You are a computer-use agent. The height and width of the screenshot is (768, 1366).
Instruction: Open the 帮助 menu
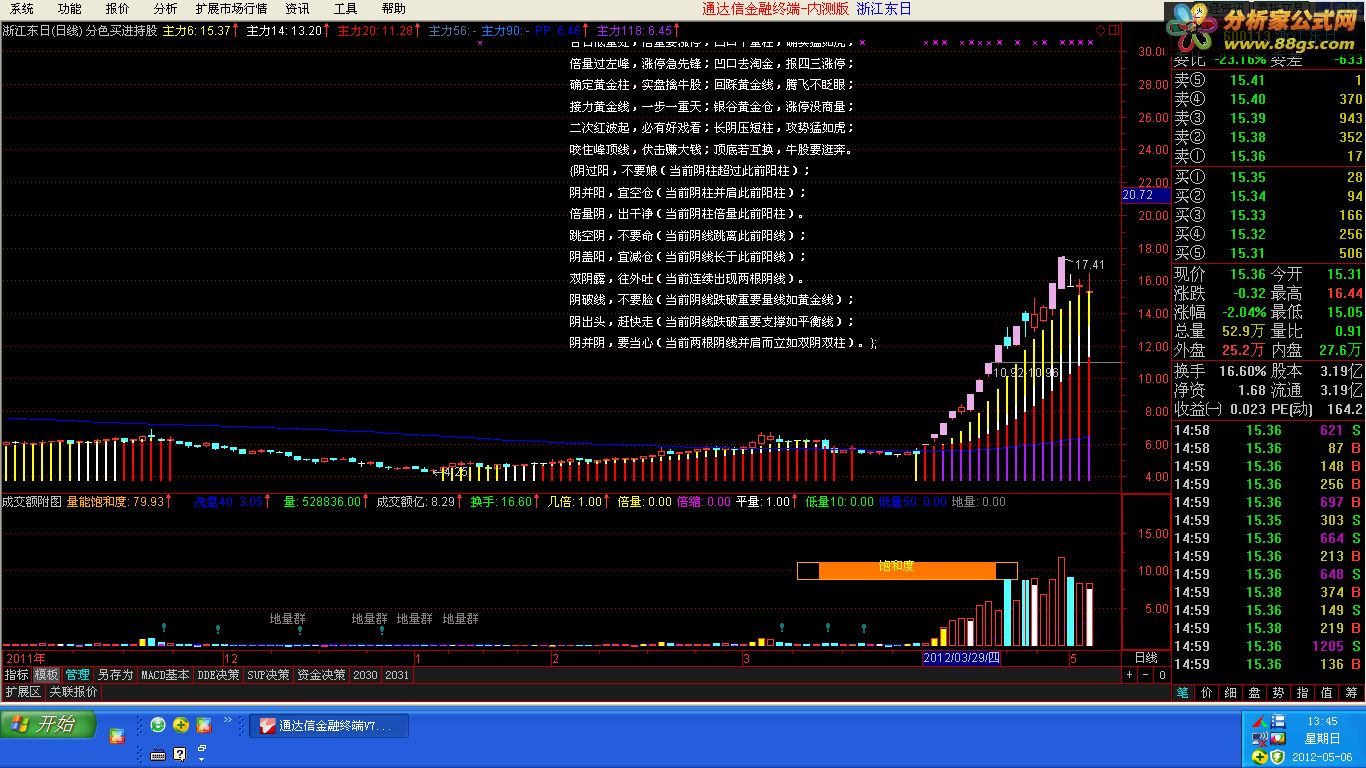point(394,9)
